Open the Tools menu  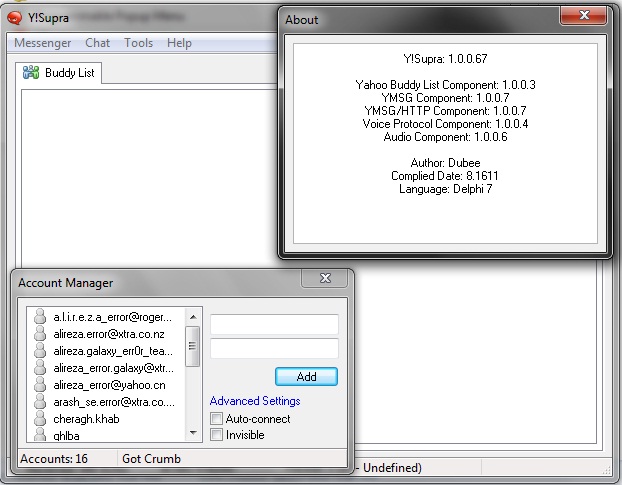click(x=138, y=42)
